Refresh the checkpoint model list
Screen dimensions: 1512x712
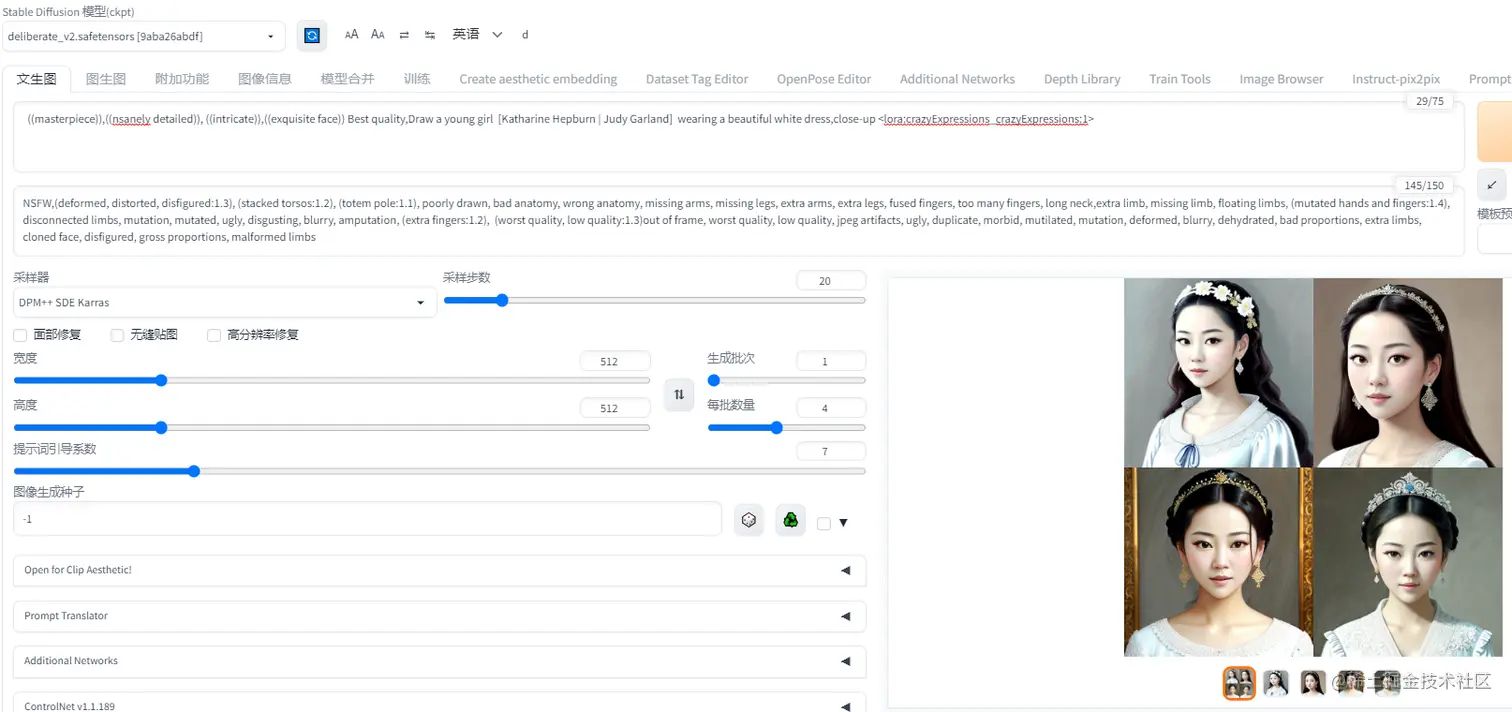[x=312, y=36]
